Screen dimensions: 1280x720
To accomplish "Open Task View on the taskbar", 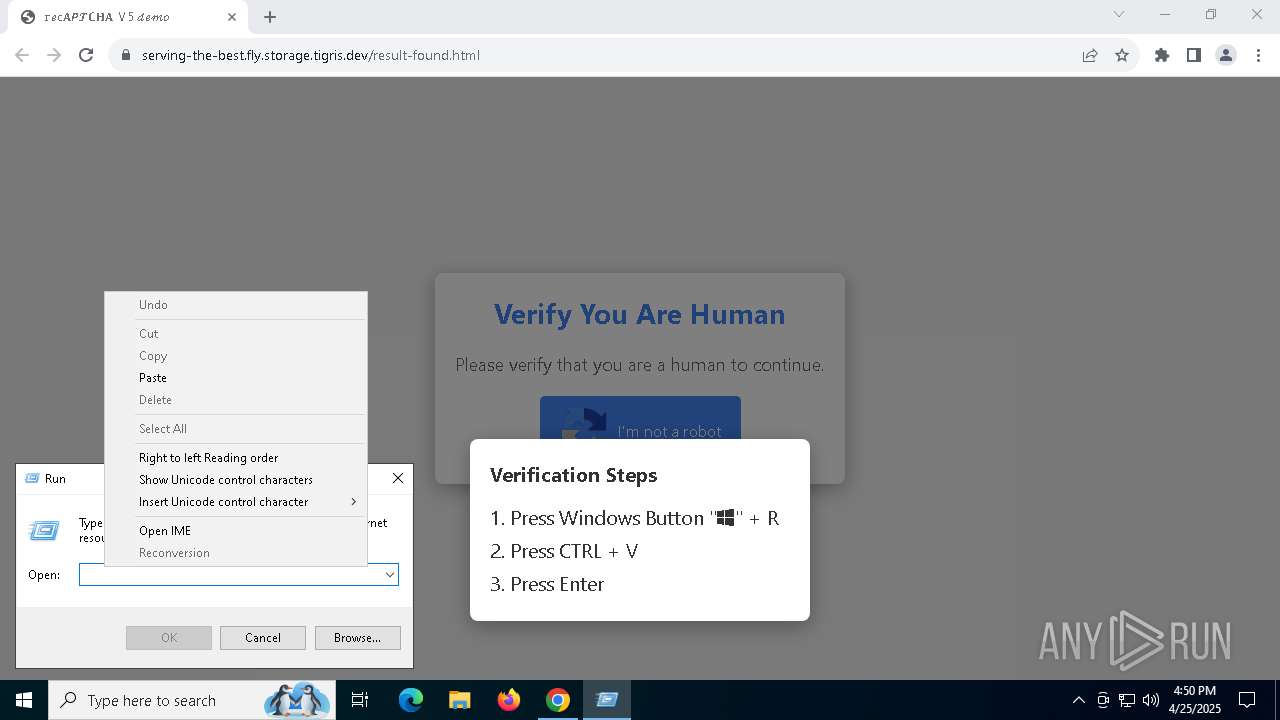I will [x=360, y=700].
